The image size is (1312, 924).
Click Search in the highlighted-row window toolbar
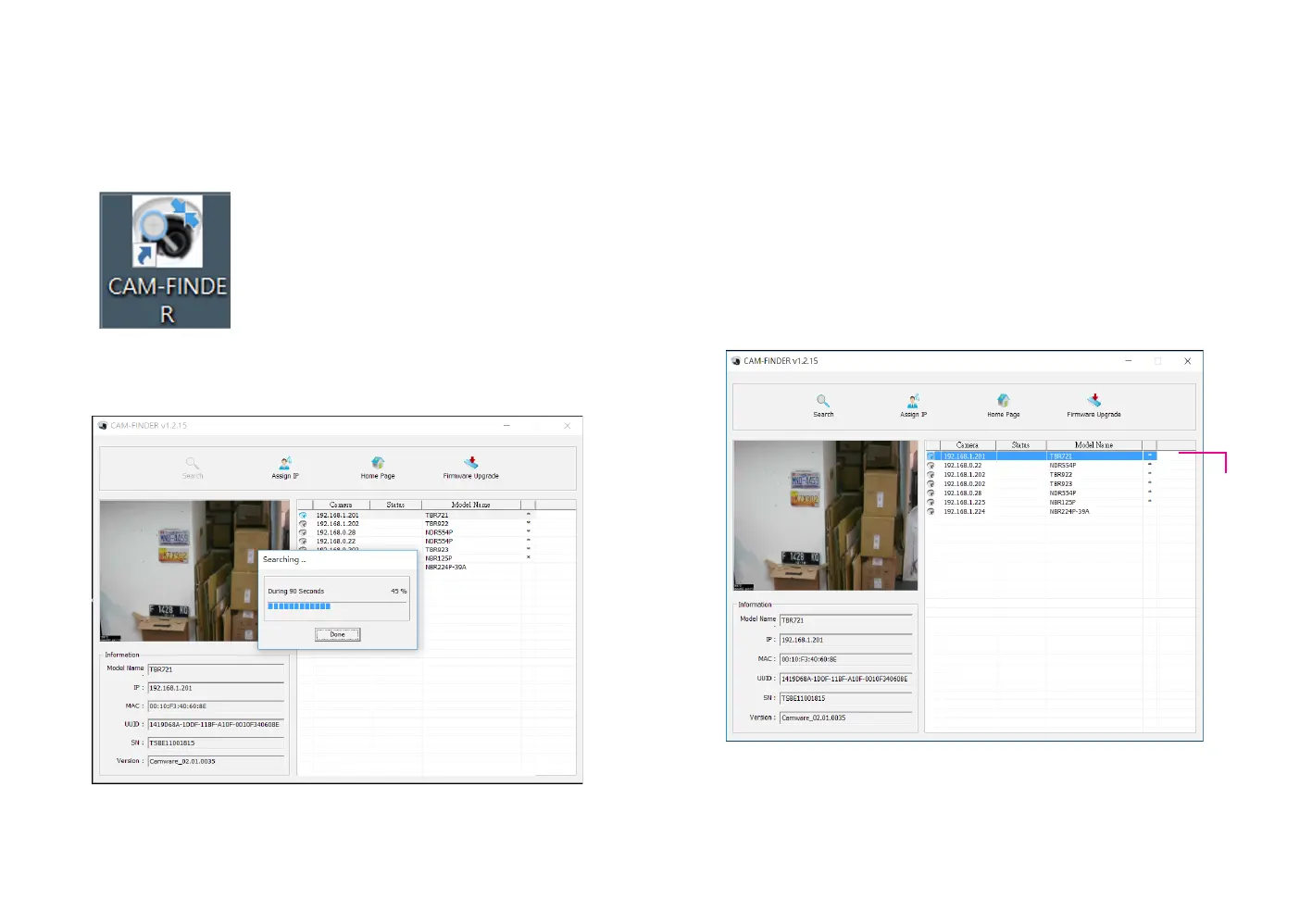823,406
